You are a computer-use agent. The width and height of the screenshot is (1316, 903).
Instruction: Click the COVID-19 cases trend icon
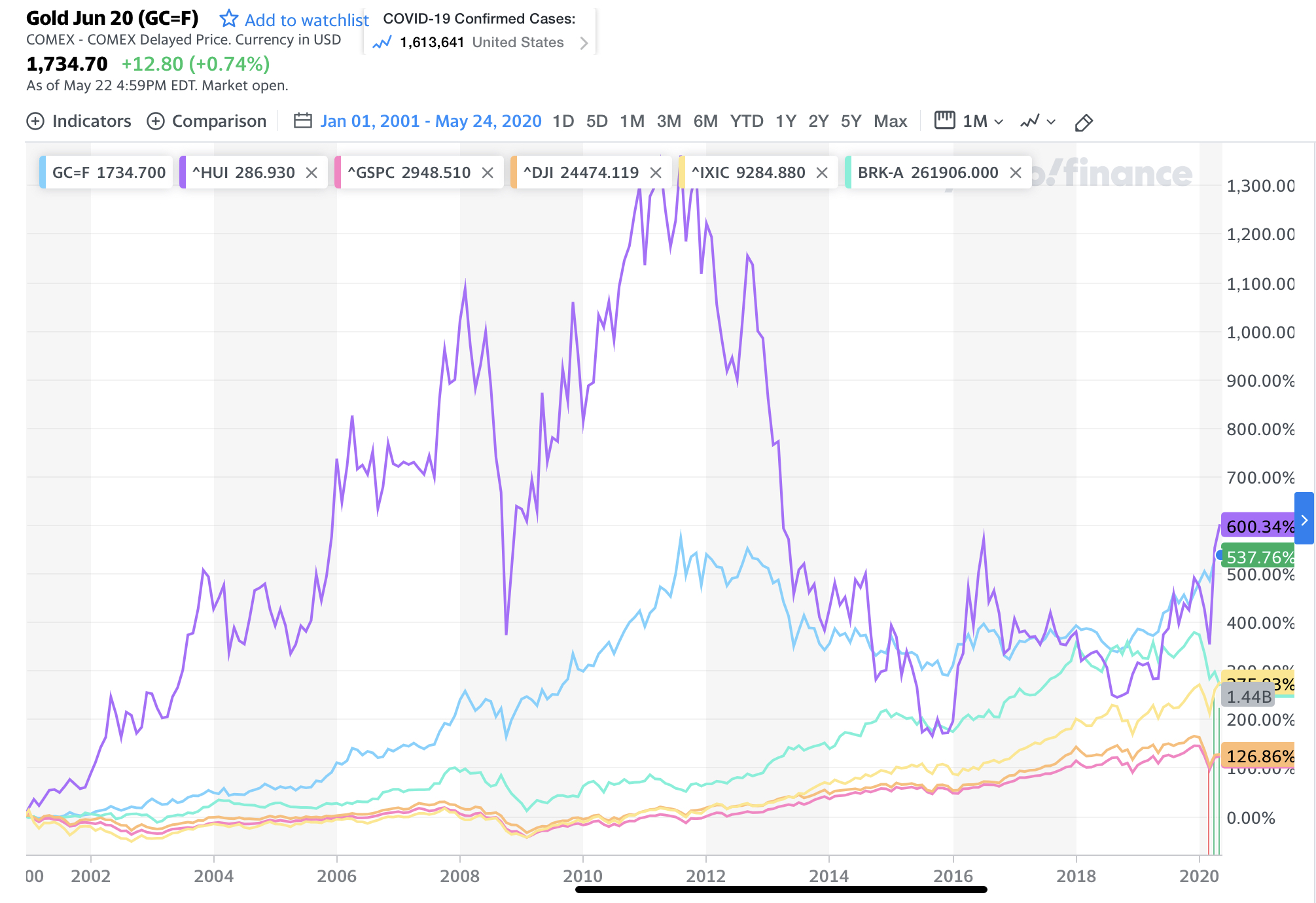click(x=382, y=43)
